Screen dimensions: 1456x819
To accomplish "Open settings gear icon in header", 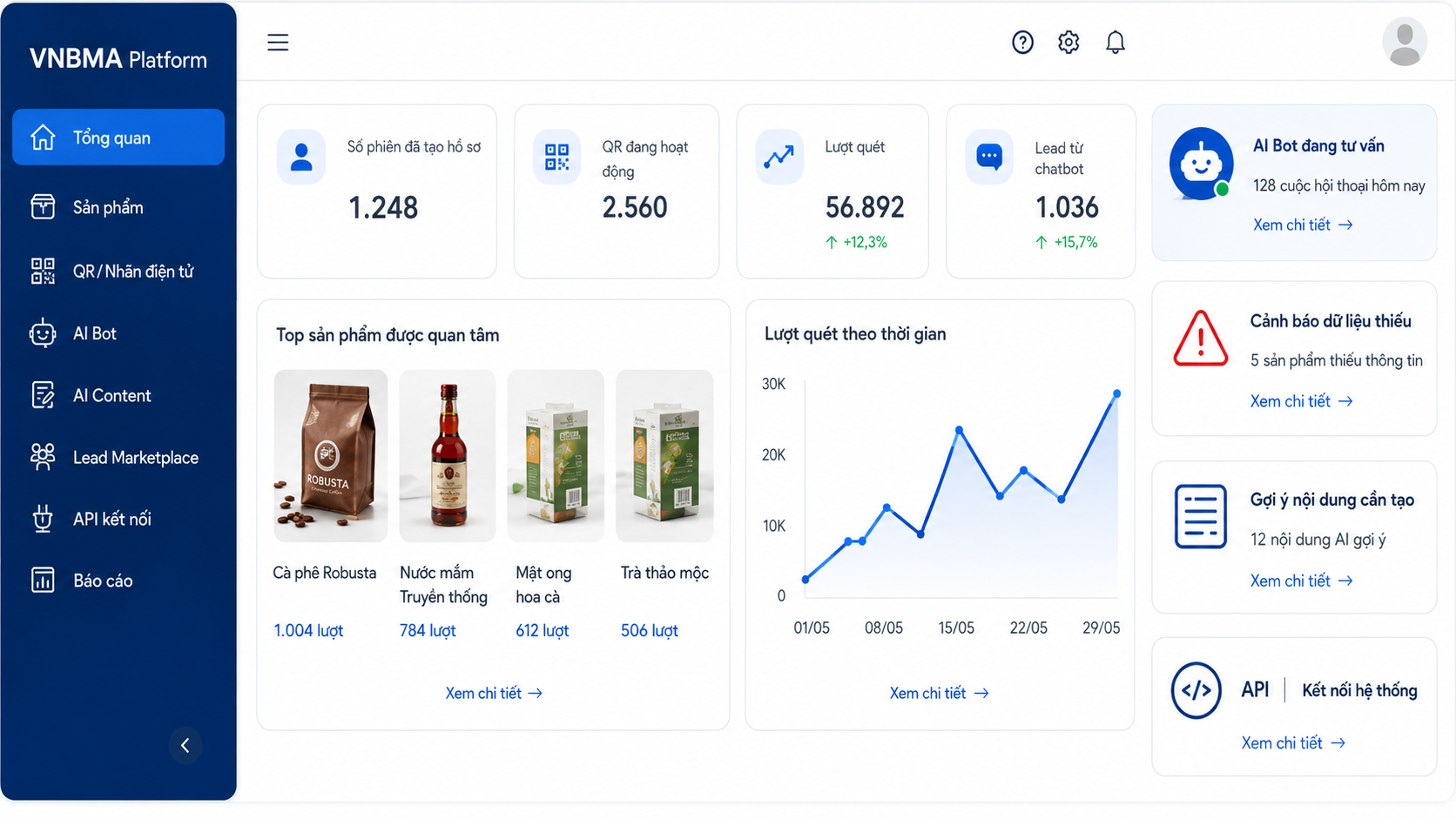I will click(x=1068, y=42).
